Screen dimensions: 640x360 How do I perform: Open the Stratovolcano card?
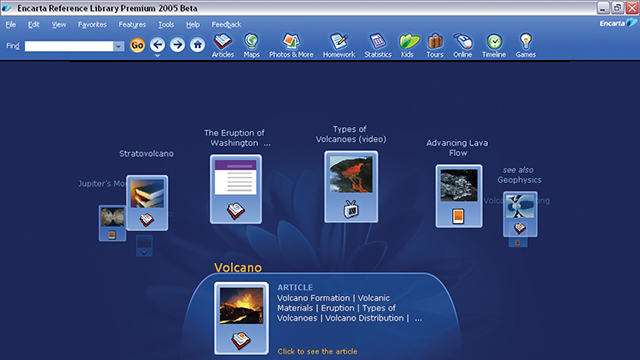click(x=147, y=203)
